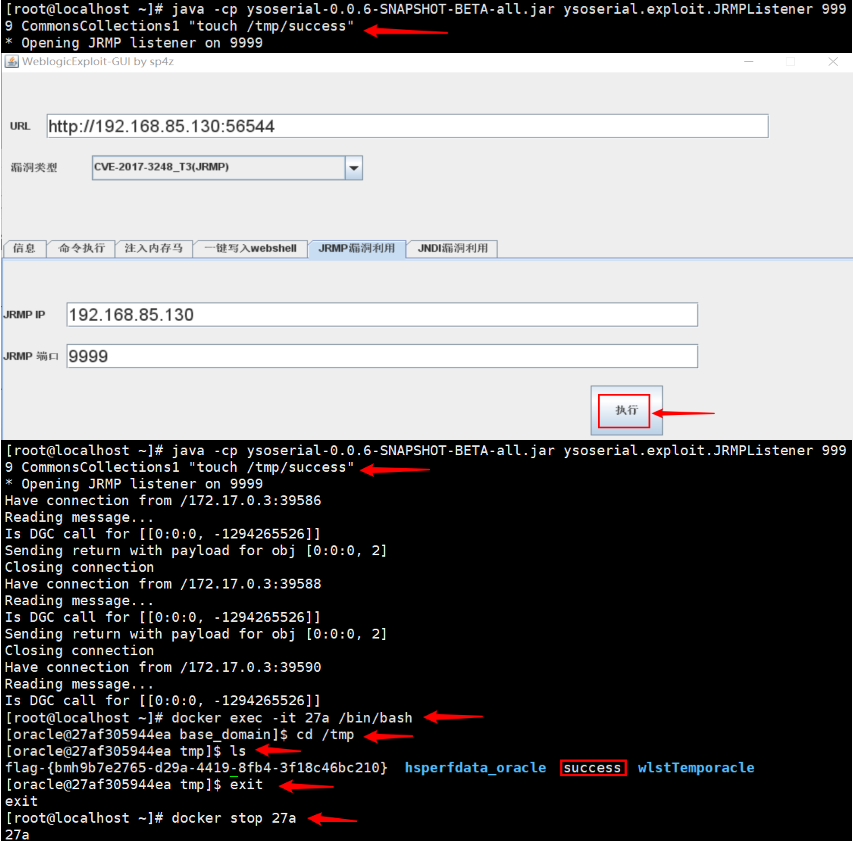This screenshot has width=853, height=841.
Task: Click the 'success' file in terminal listing
Action: (x=592, y=768)
